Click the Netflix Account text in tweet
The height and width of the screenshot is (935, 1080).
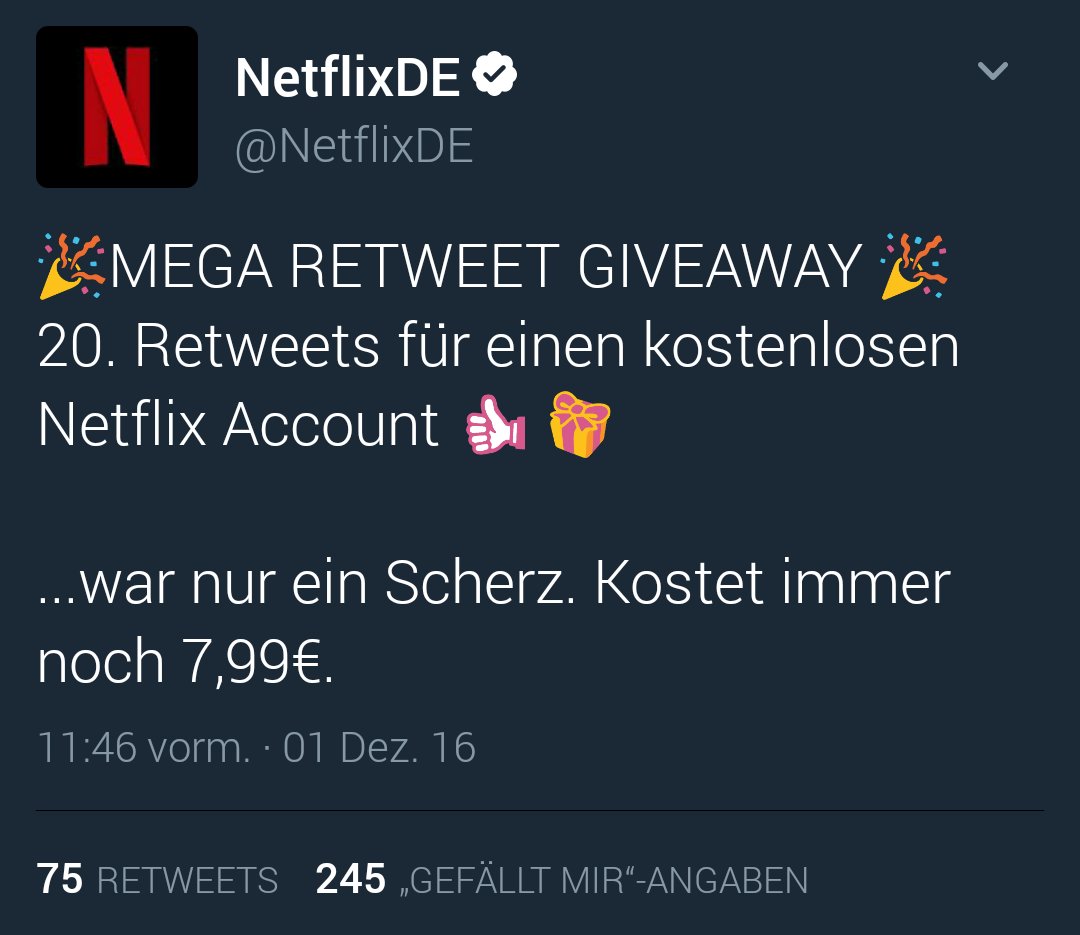(x=238, y=424)
